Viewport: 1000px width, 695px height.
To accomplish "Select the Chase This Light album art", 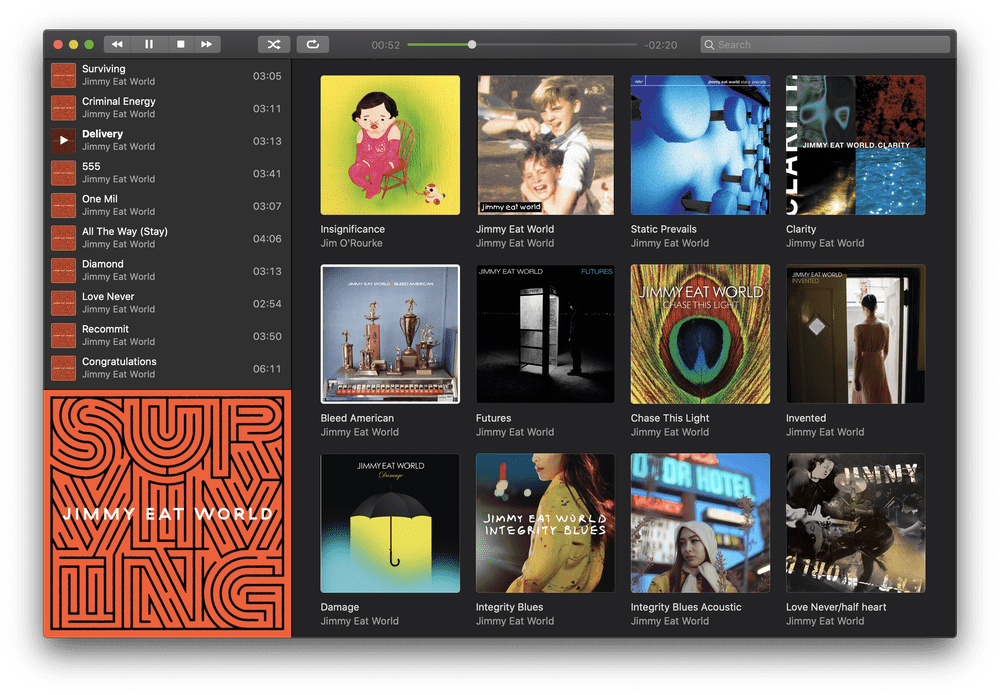I will click(x=700, y=334).
